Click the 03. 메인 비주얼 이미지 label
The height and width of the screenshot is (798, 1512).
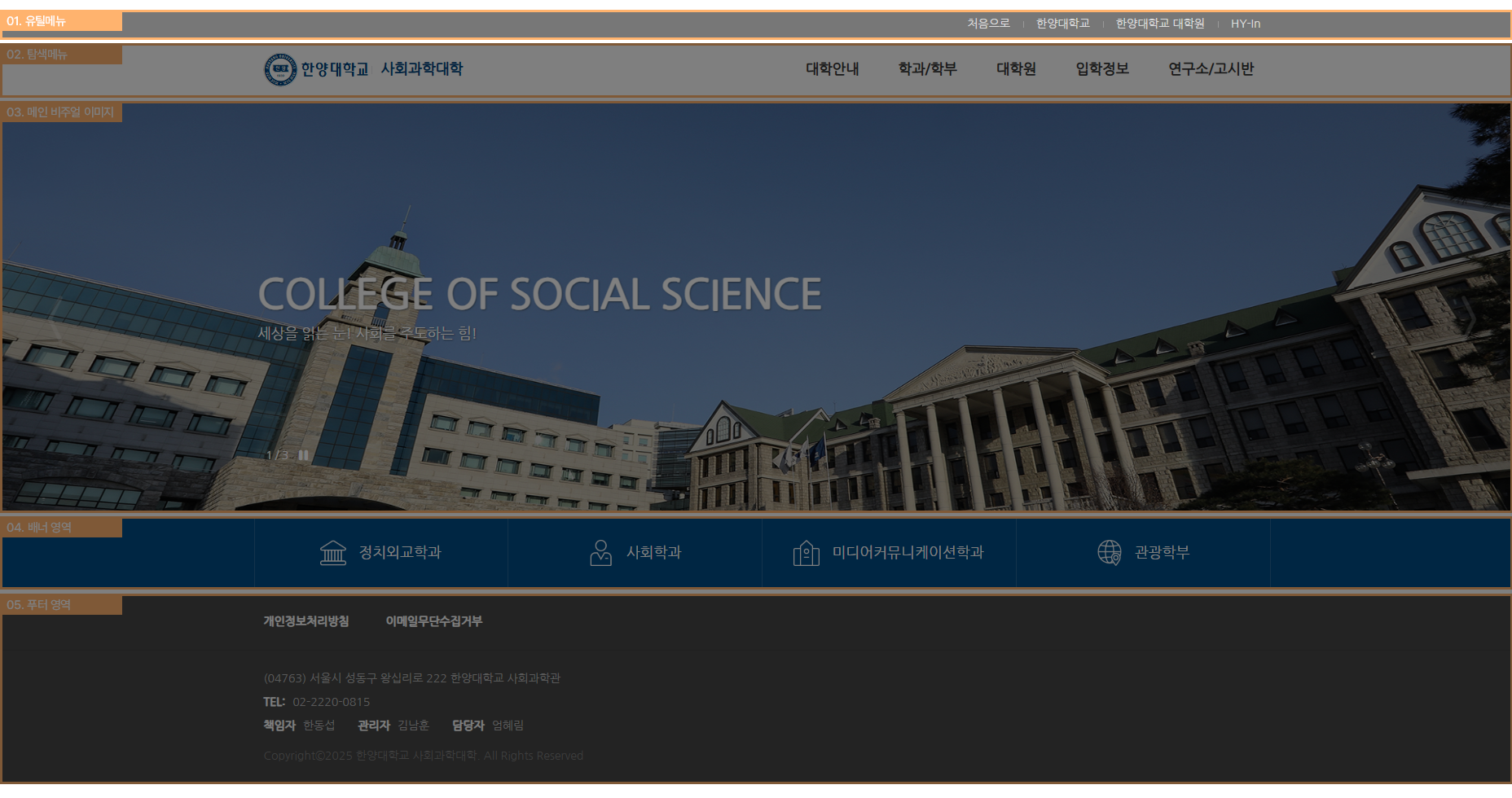click(x=61, y=112)
